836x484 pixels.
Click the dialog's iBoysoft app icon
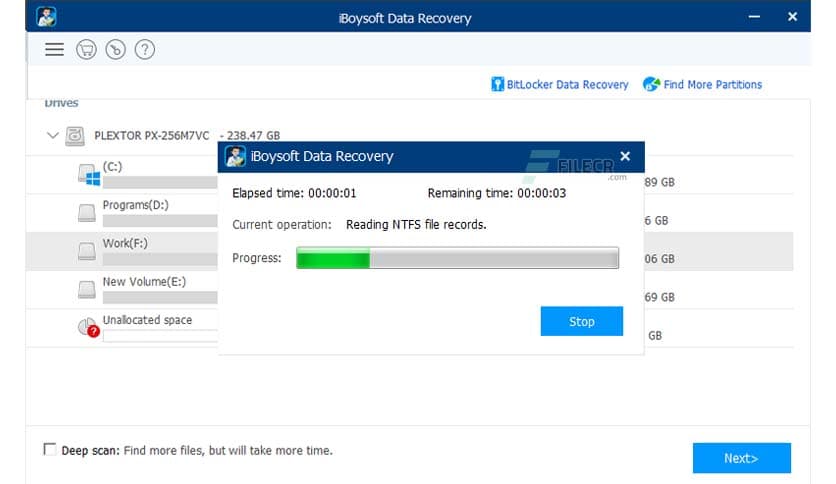point(235,156)
